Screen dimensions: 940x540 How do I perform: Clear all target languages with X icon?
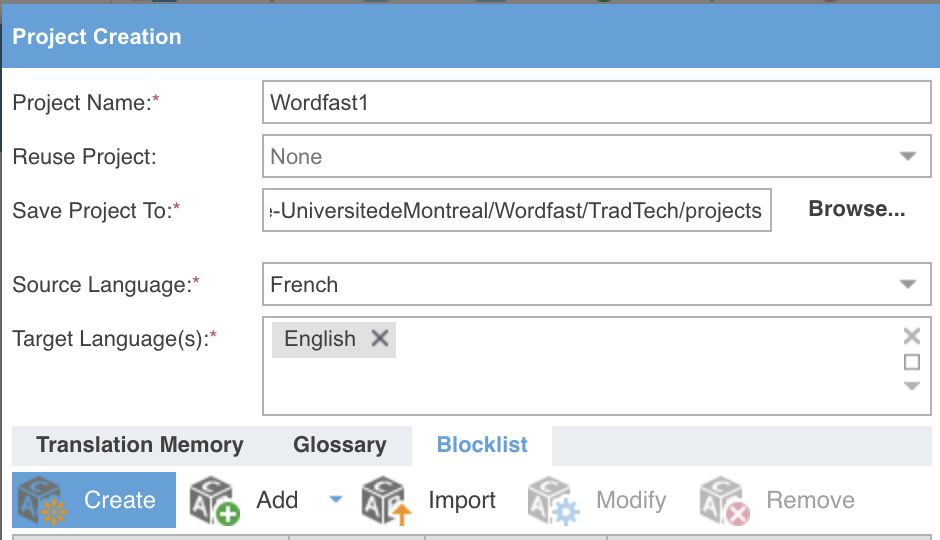tap(912, 336)
